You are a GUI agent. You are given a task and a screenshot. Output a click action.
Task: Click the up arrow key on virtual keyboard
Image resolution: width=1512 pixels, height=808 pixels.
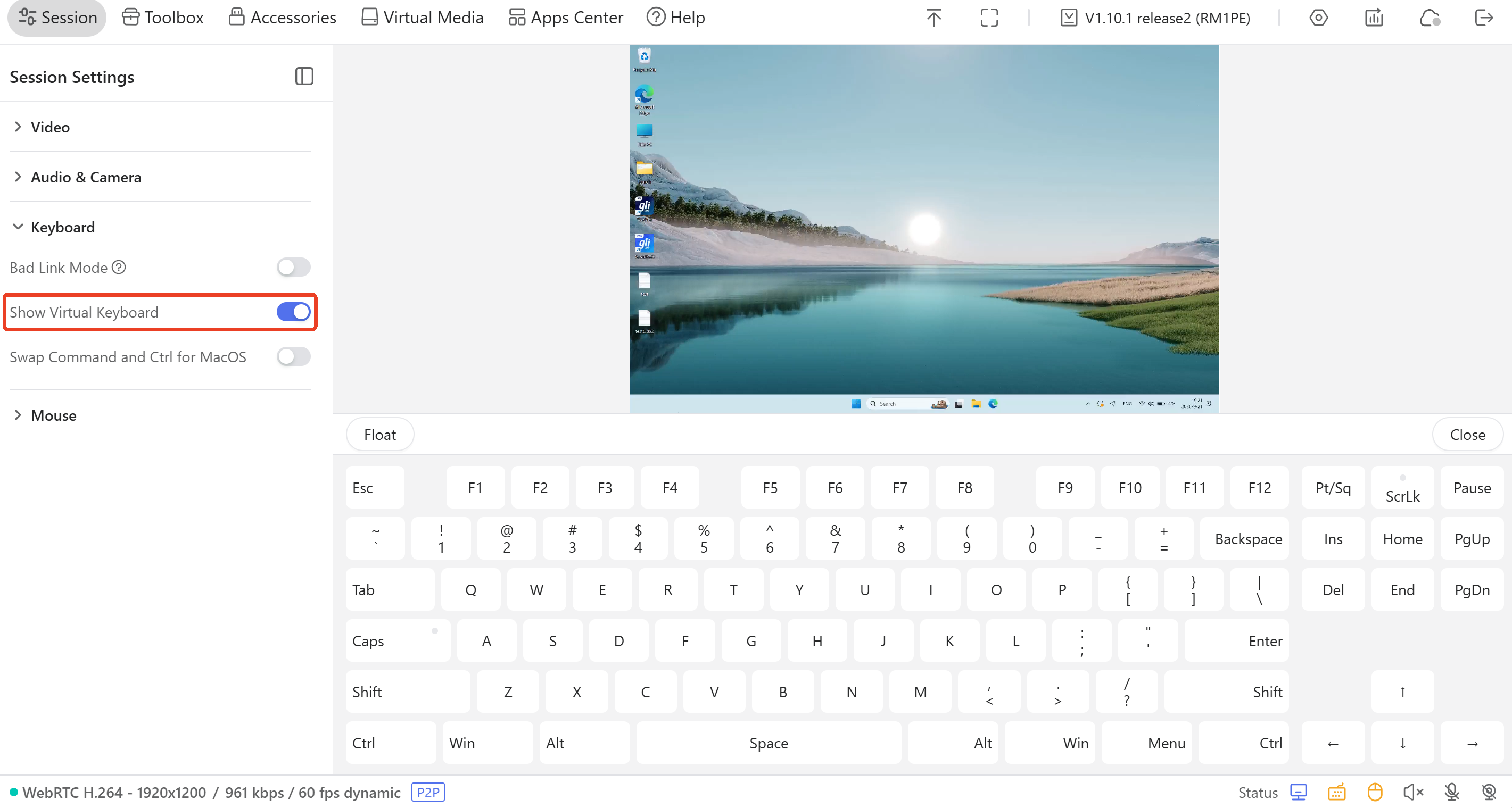(x=1402, y=692)
